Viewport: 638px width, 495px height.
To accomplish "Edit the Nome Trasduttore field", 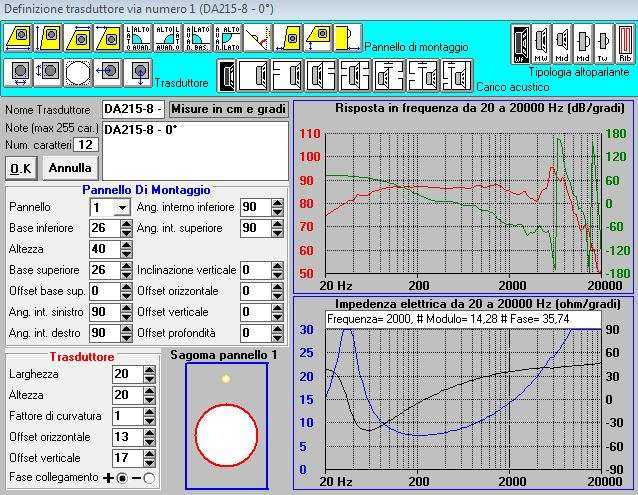I will coord(133,109).
